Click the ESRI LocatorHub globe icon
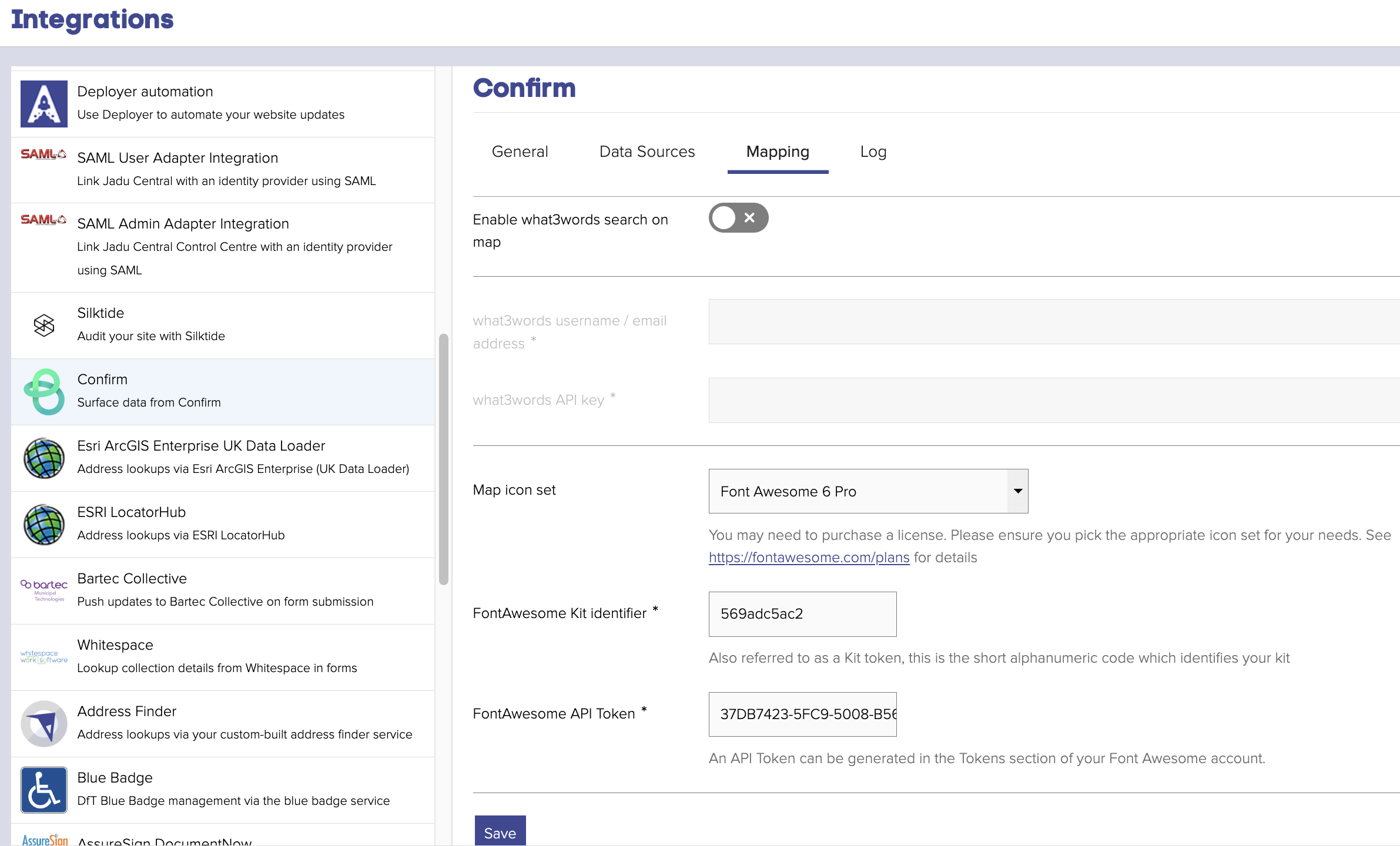 tap(44, 525)
